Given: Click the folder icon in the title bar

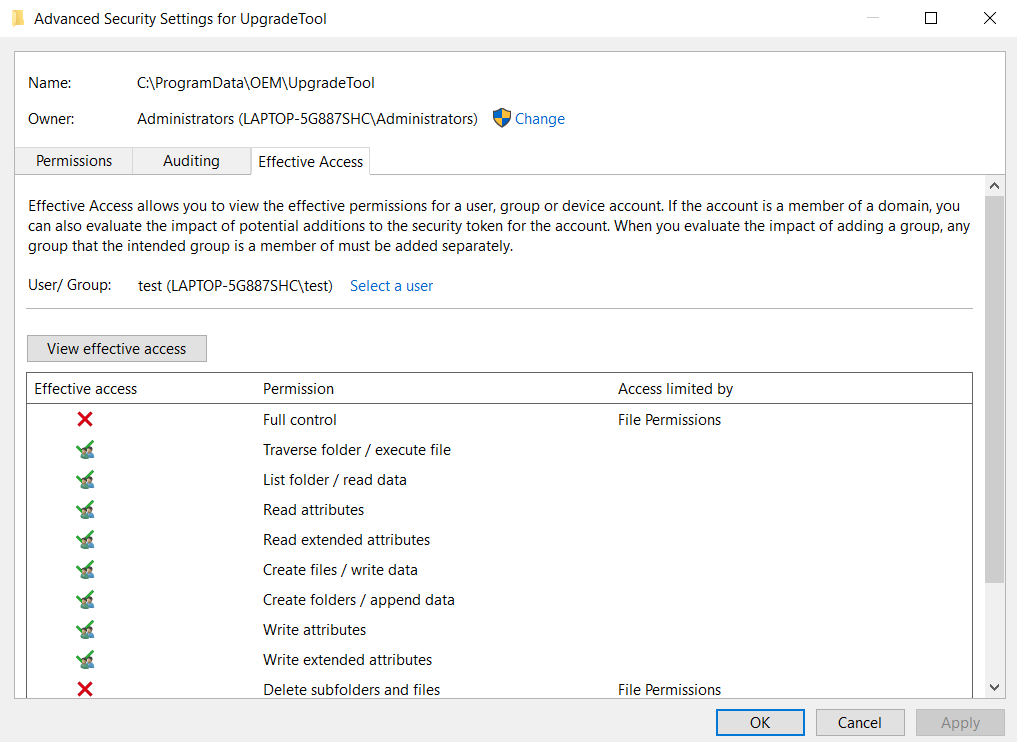Looking at the screenshot, I should [18, 19].
